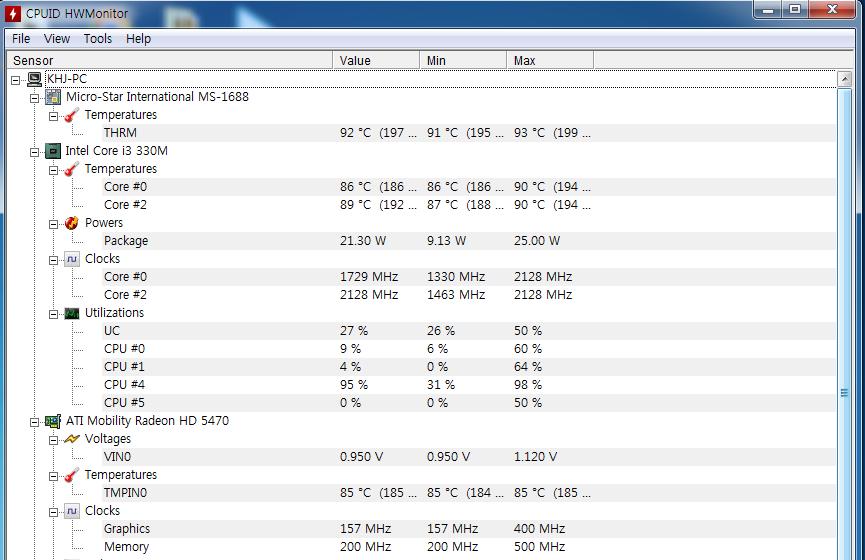Open the File menu
865x560 pixels.
click(21, 38)
